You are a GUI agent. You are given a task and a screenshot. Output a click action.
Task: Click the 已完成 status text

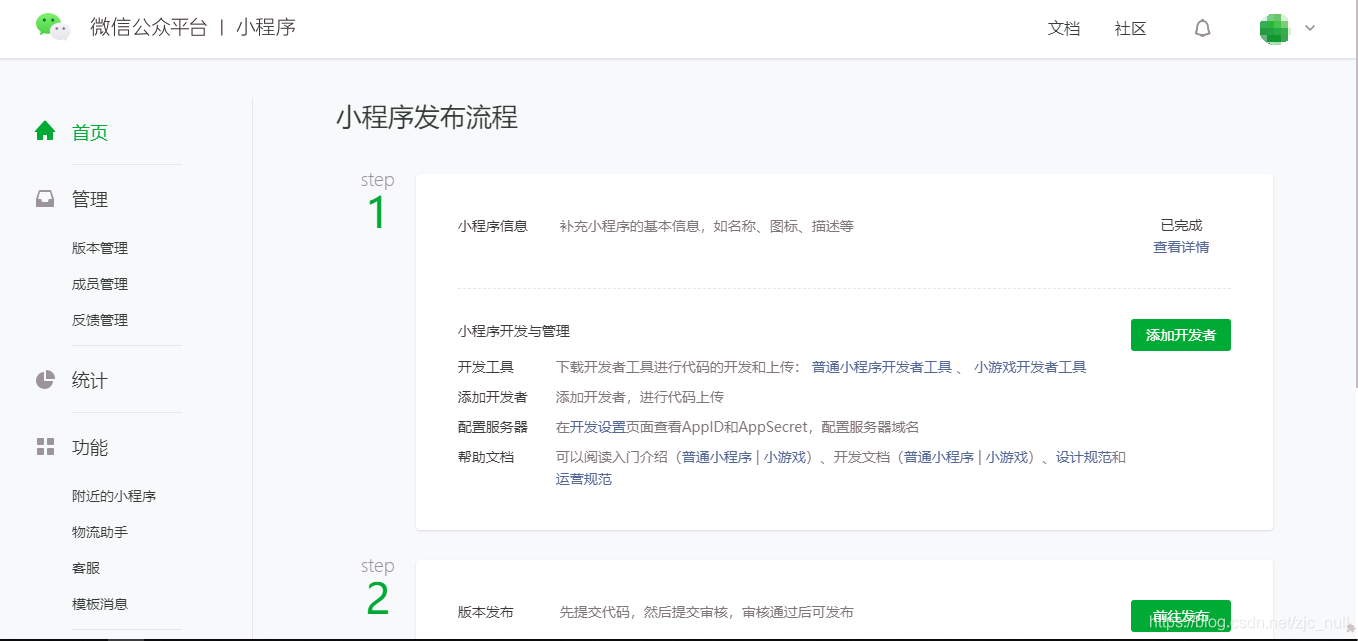point(1181,226)
